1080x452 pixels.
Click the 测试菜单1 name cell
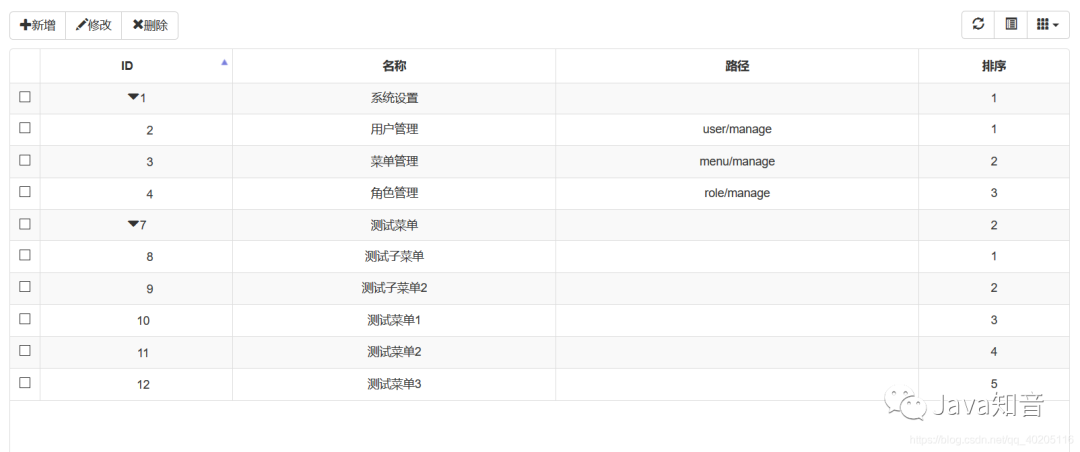tap(394, 320)
